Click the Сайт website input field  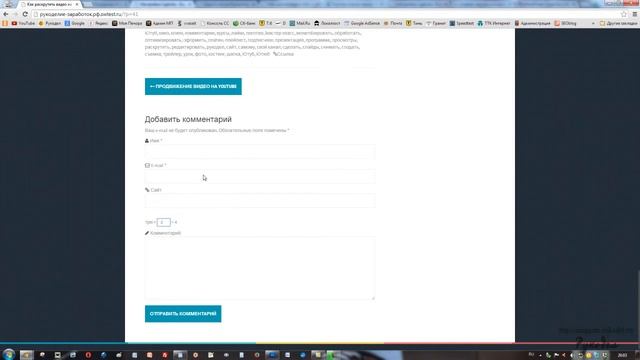260,201
